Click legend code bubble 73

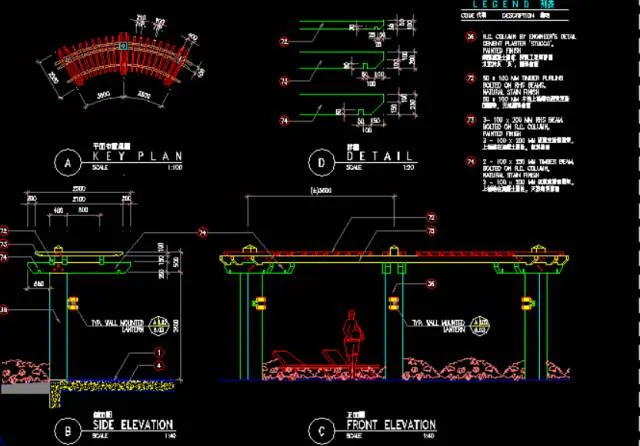[x=471, y=120]
